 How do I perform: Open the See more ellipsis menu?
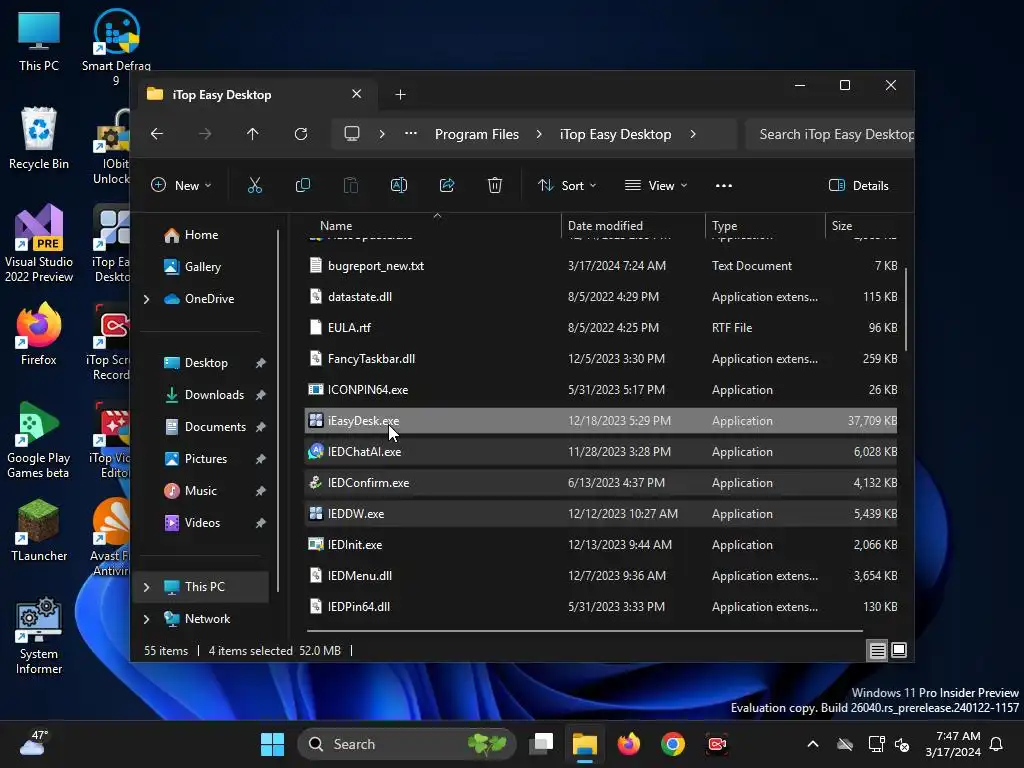click(x=724, y=185)
